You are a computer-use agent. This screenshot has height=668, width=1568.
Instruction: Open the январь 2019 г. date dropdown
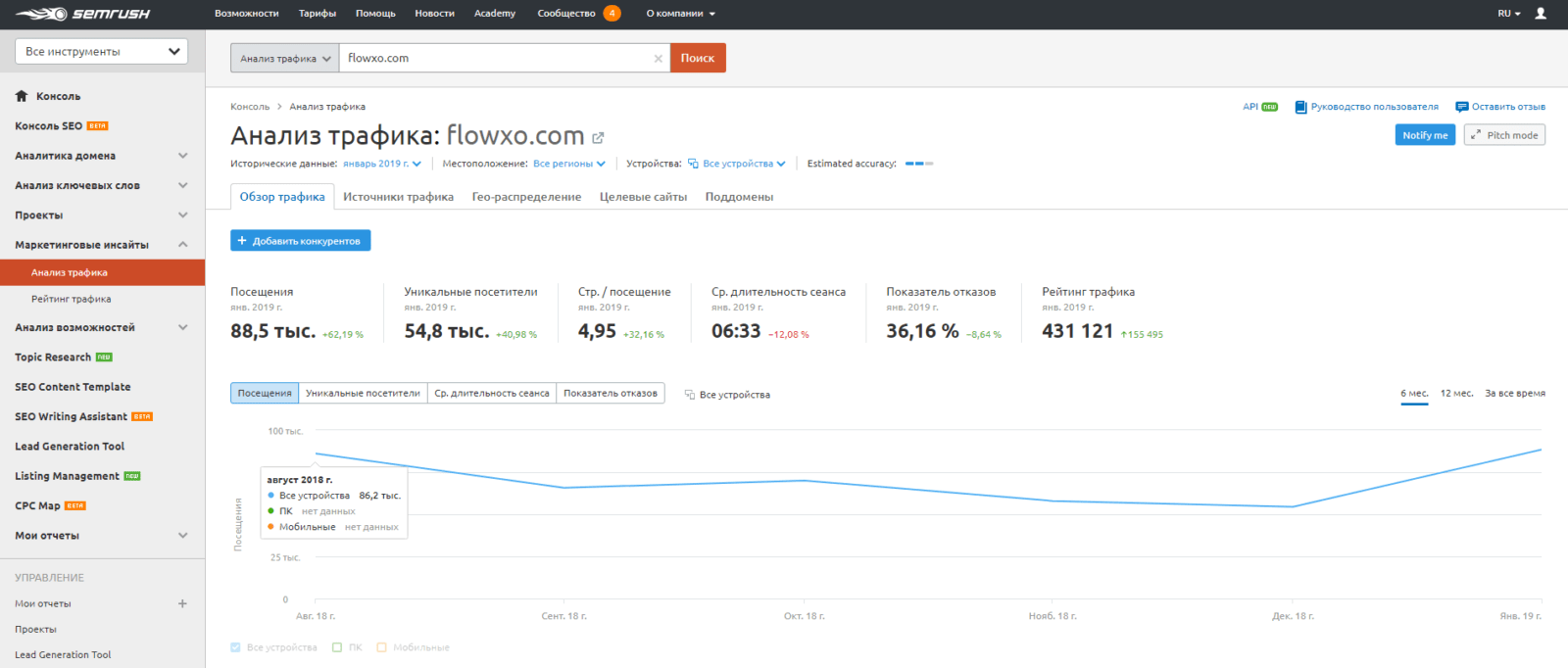[x=382, y=164]
